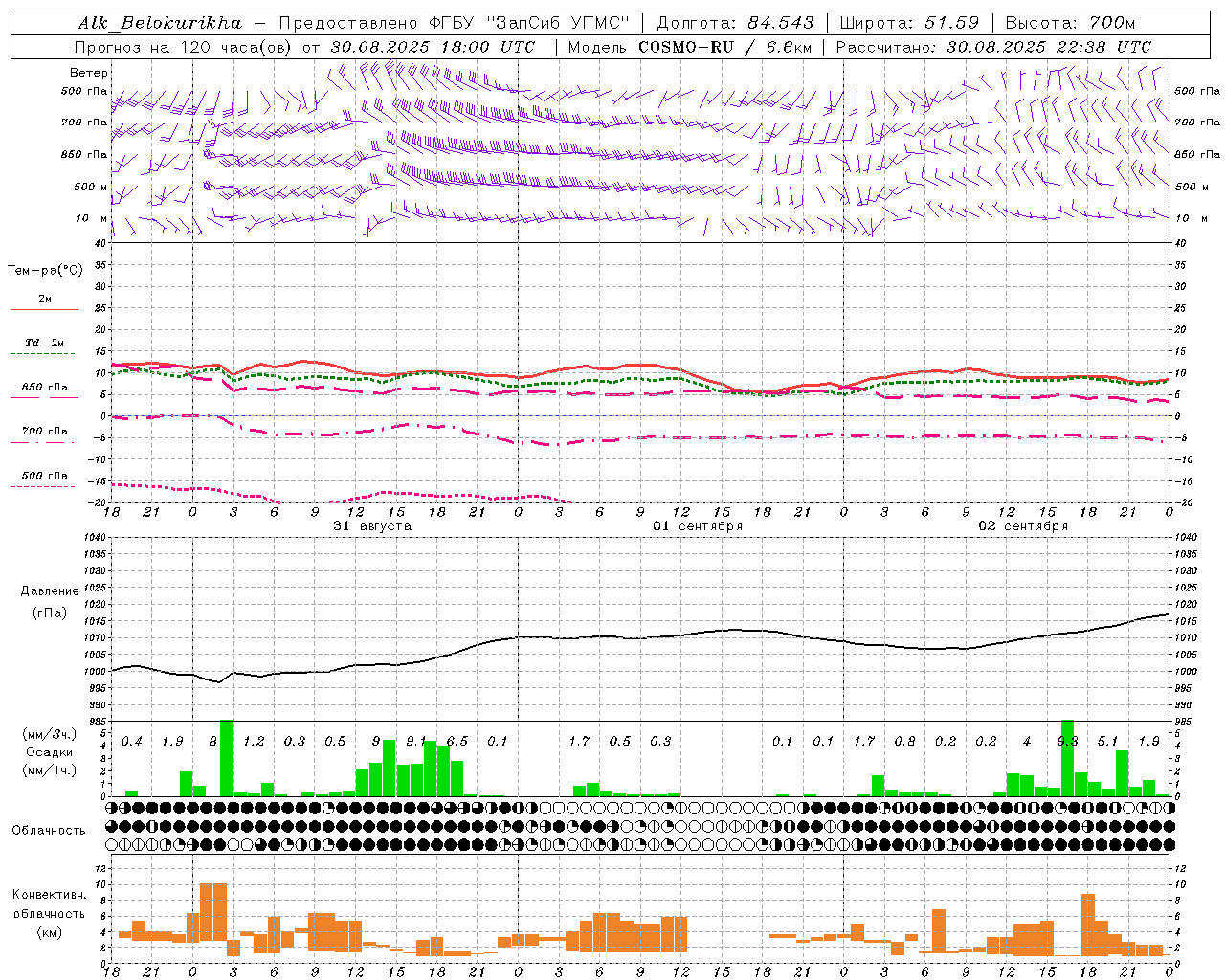1225x980 pixels.
Task: Select the Тем-ра(°C) temperature panel label
Action: click(45, 271)
